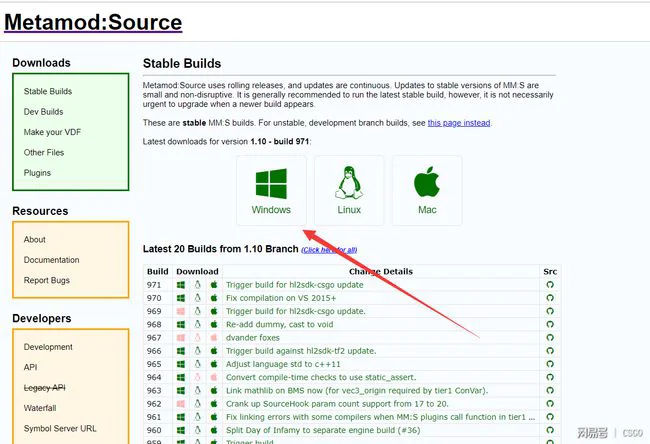Open 'Trigger build for hl2sdk-csgo update' build 971
The height and width of the screenshot is (444, 650).
click(x=295, y=285)
